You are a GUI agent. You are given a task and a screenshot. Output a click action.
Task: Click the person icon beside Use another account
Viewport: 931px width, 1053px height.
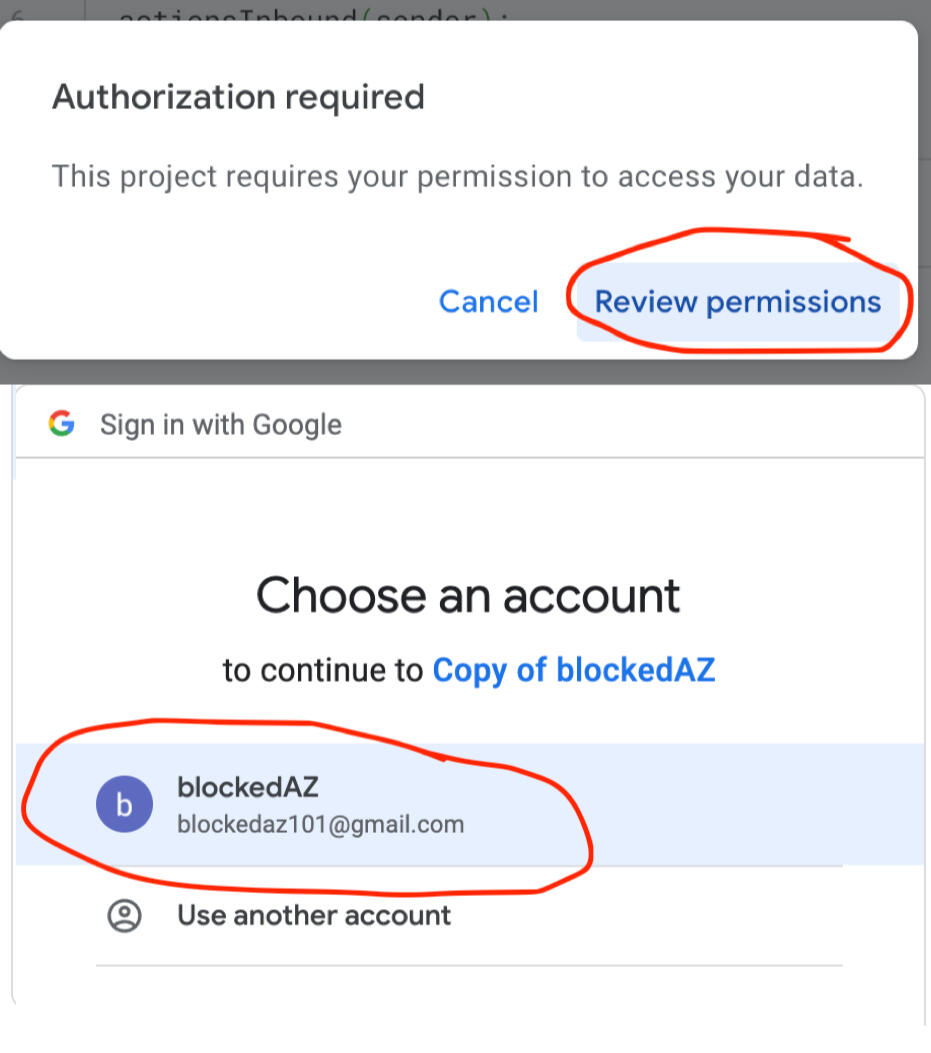point(124,916)
